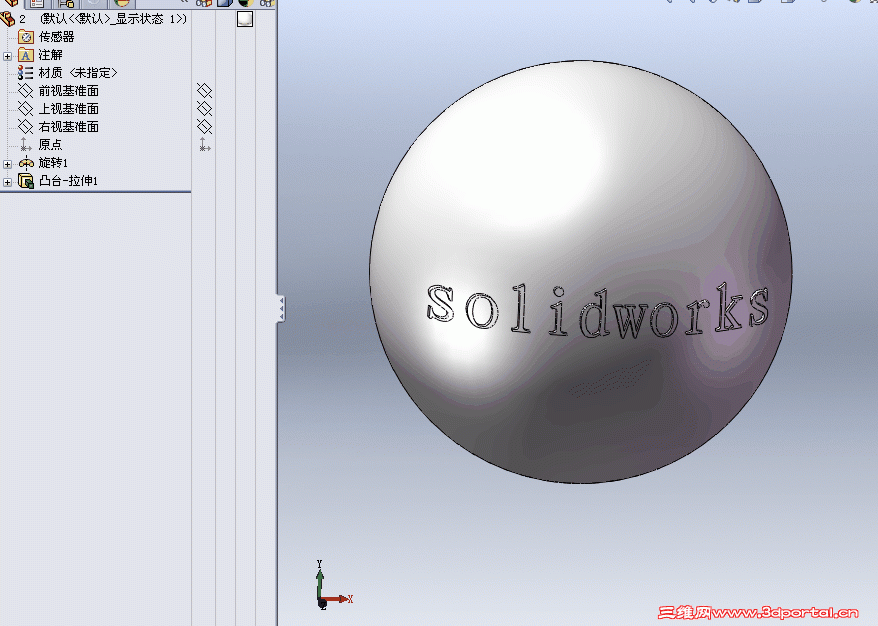Click the 材质 material icon
Image resolution: width=878 pixels, height=626 pixels.
(26, 73)
